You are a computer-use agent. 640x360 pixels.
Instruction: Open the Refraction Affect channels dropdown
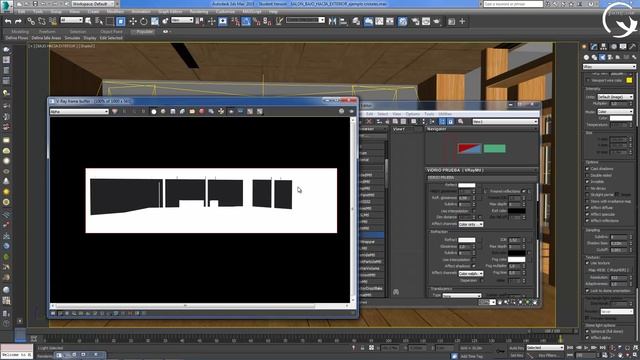471,273
